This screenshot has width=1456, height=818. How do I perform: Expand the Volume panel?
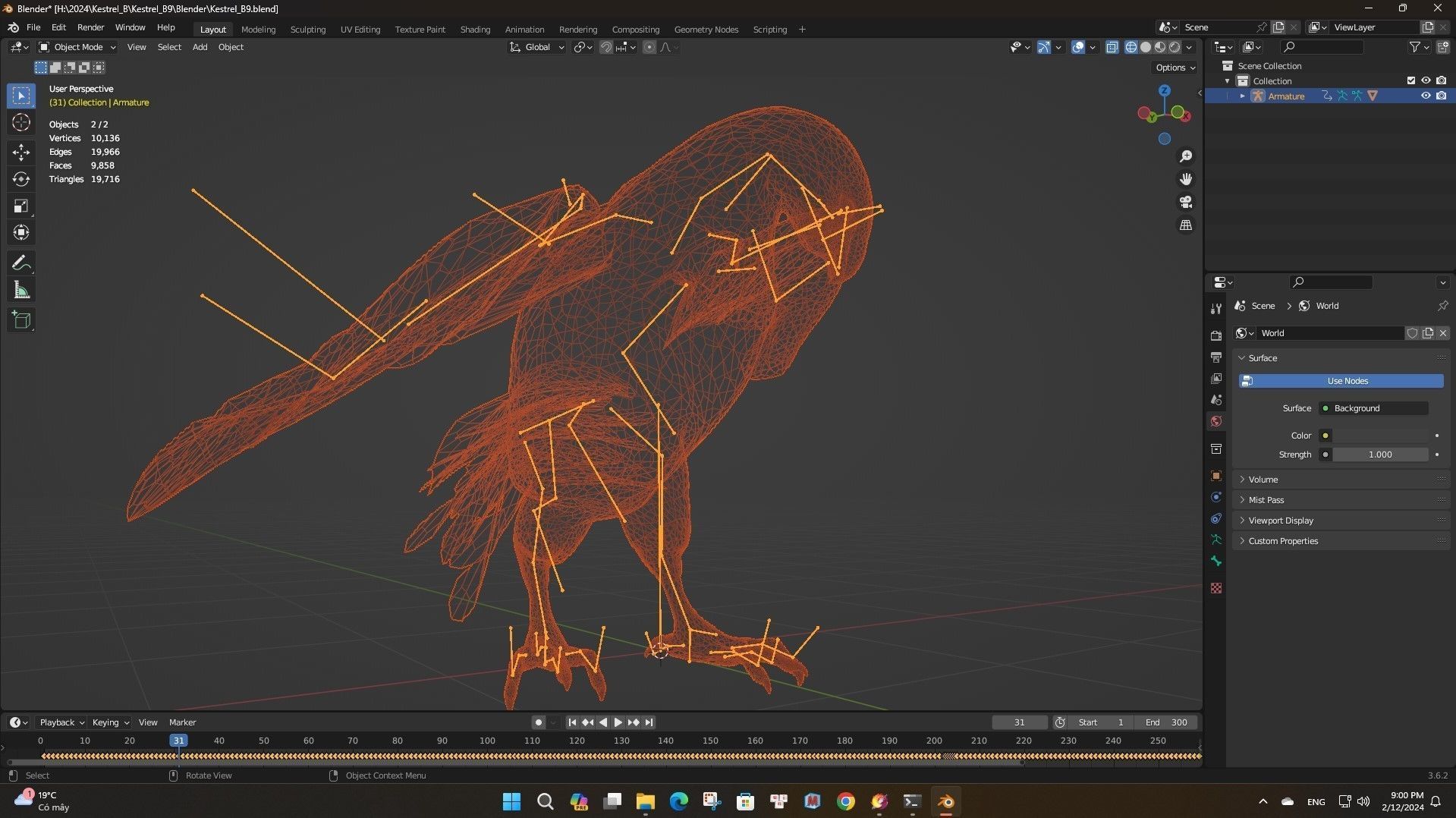coord(1263,480)
